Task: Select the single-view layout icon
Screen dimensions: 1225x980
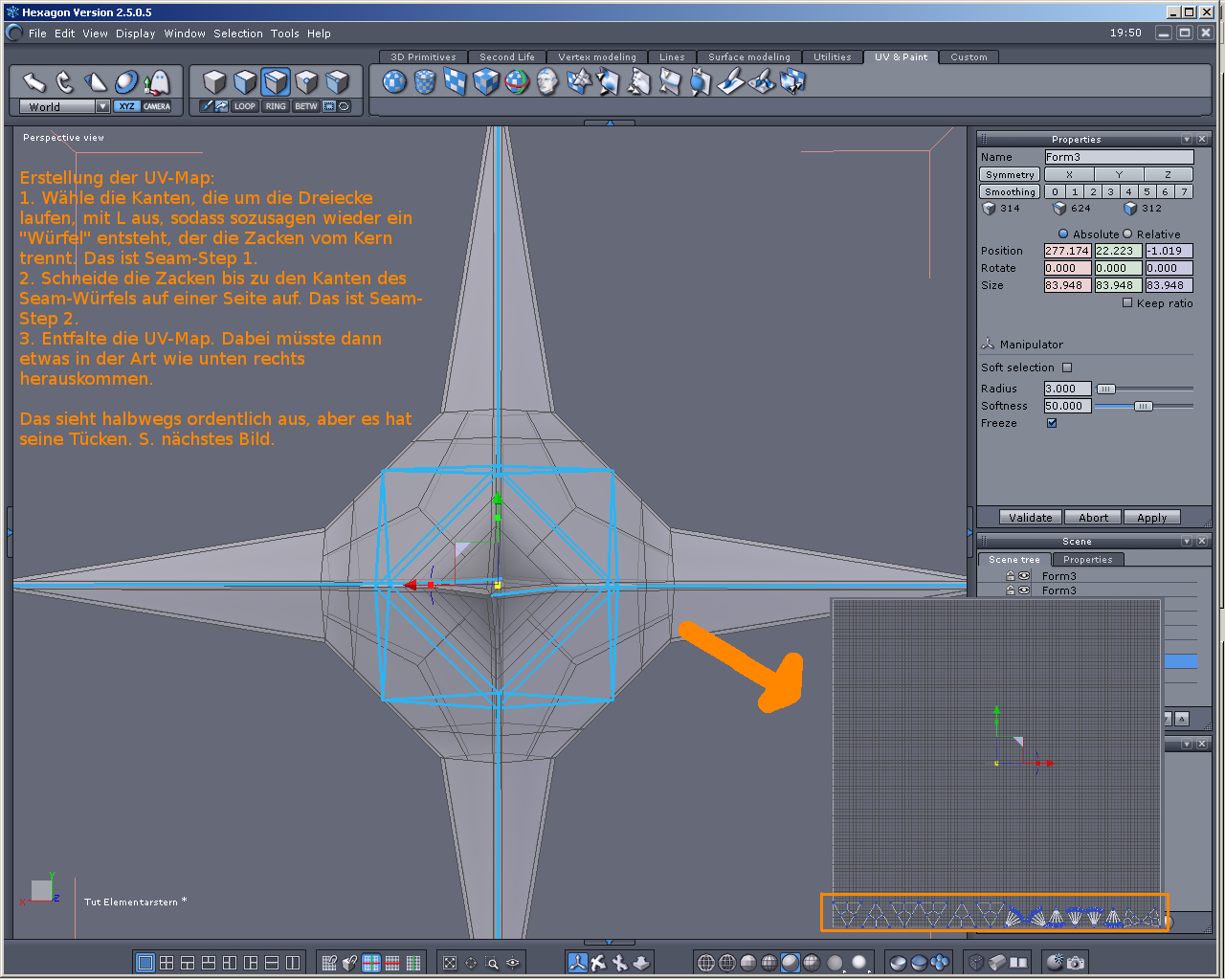Action: coord(145,963)
